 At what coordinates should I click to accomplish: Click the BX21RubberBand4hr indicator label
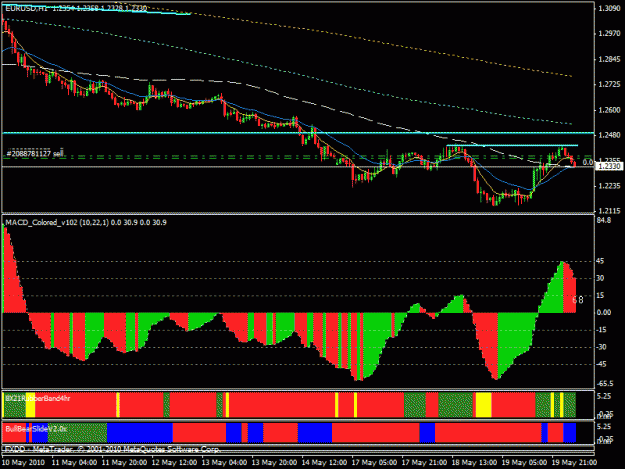(x=38, y=398)
